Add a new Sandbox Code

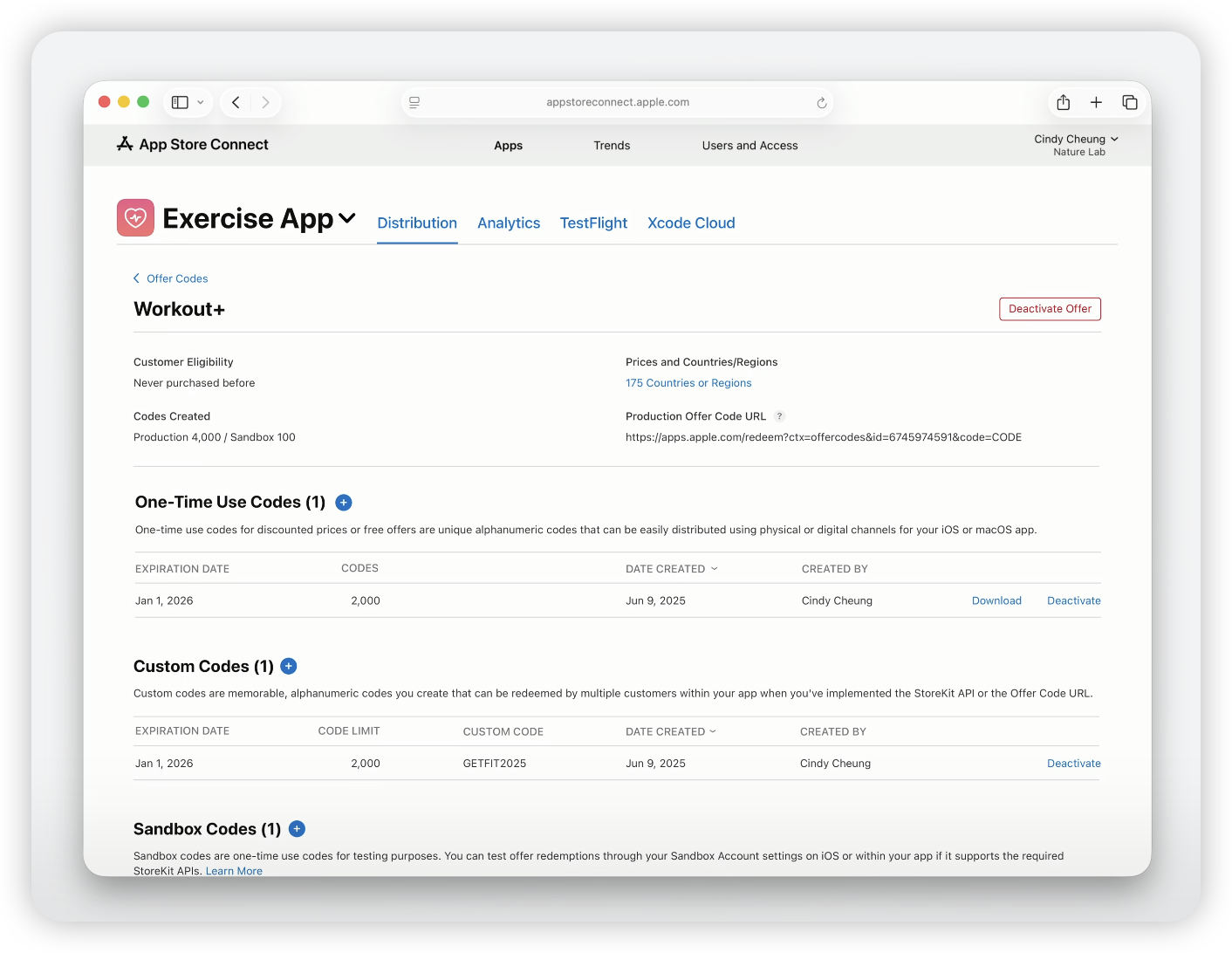coord(297,829)
